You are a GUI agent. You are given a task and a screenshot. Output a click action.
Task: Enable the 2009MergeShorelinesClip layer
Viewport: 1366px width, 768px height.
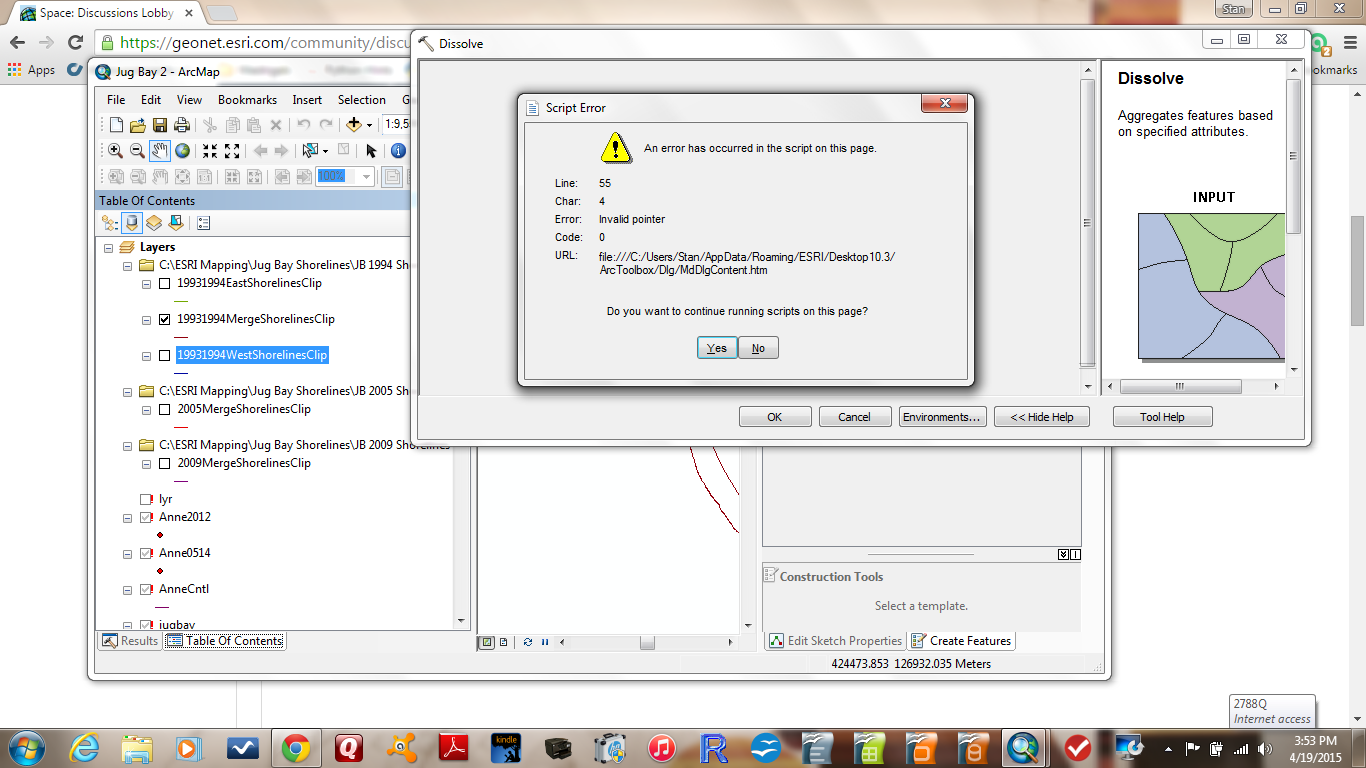point(165,464)
